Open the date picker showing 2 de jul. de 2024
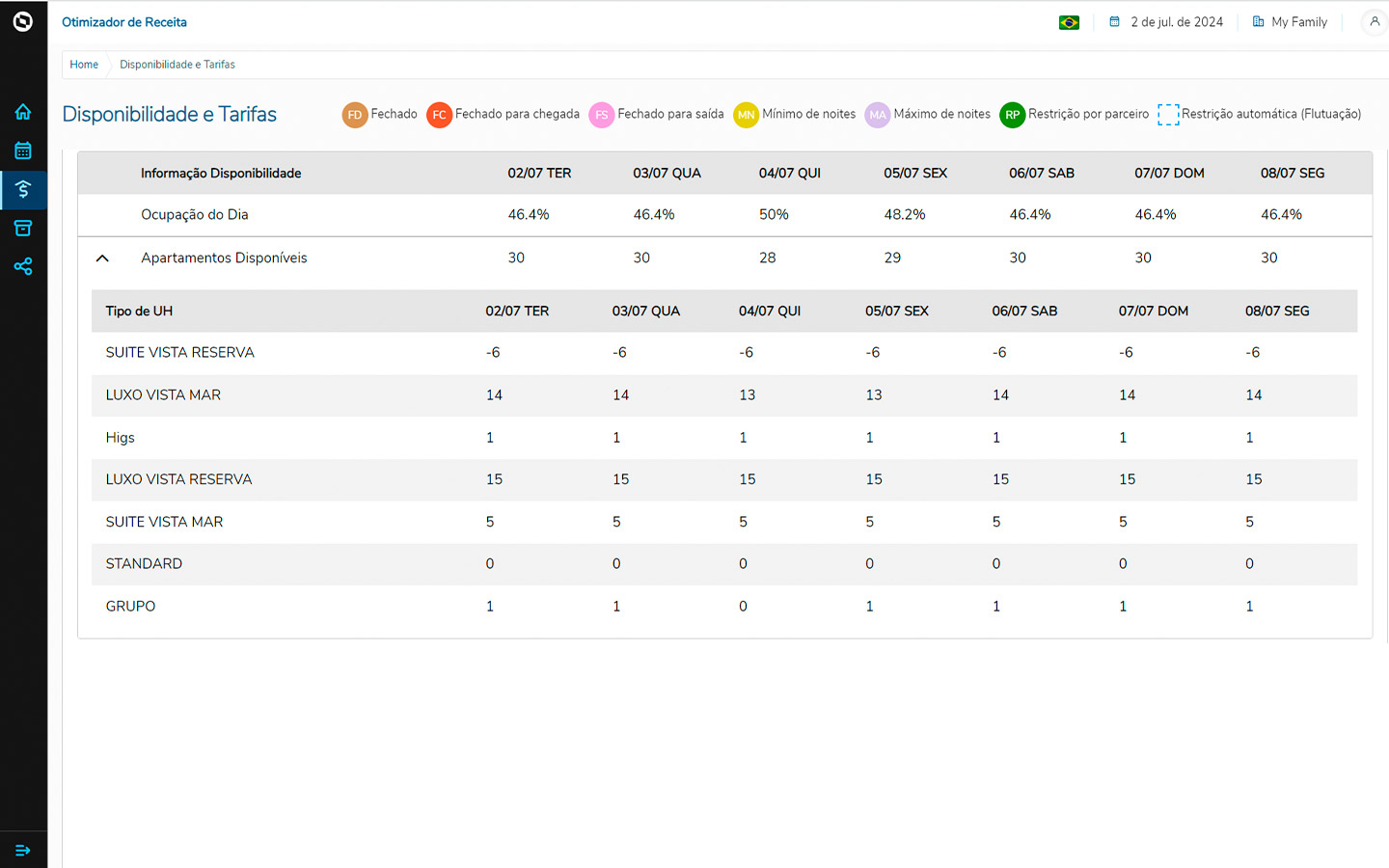 [x=1166, y=22]
